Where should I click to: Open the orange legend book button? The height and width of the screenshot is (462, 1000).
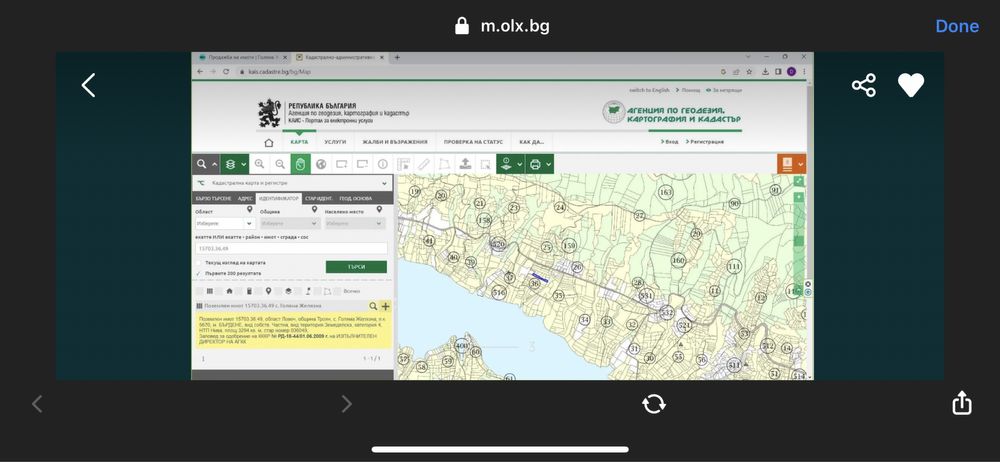pos(787,164)
